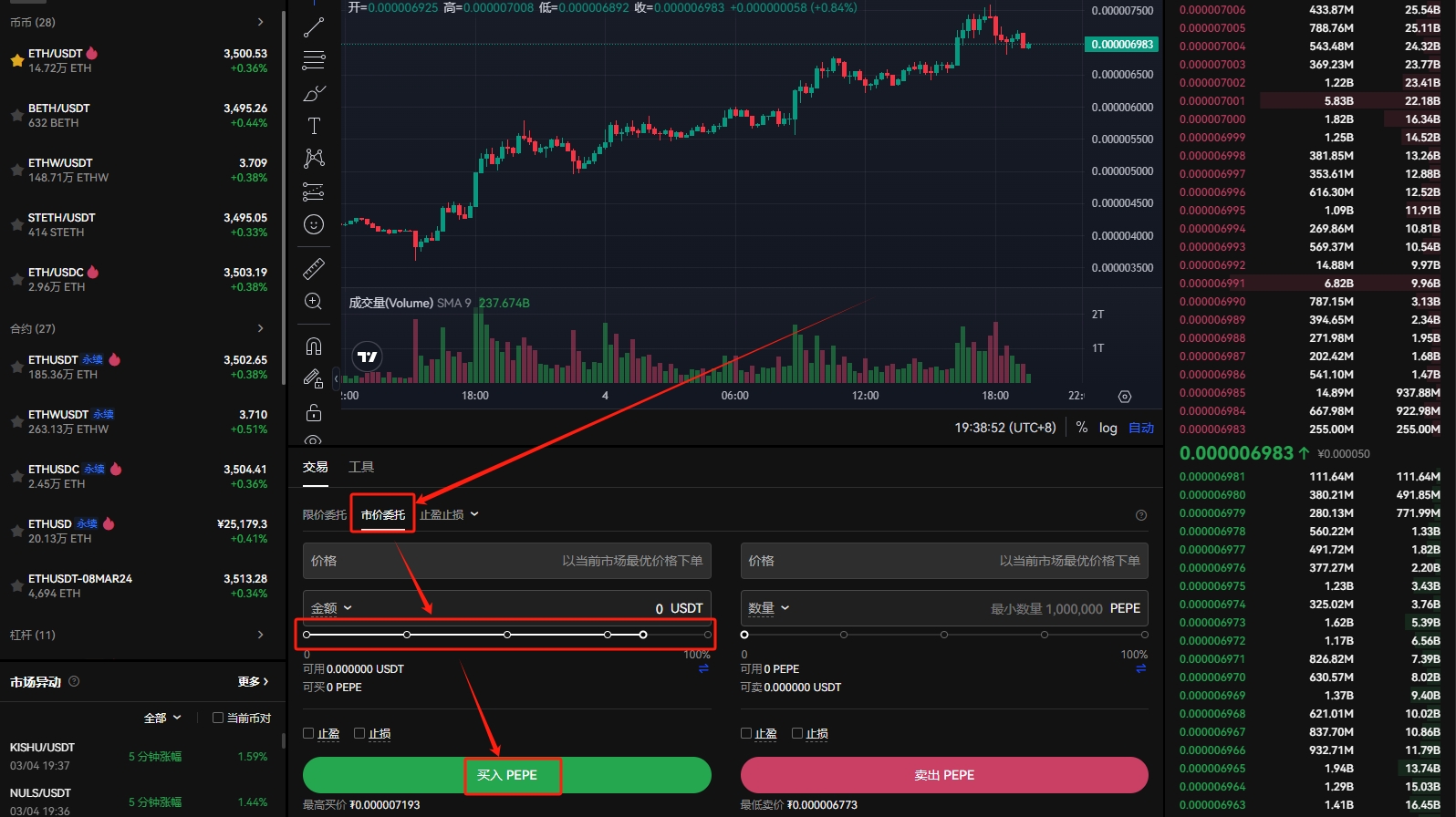Screen dimensions: 1456x817
Task: Select bid price 0.000006981 in order book
Action: [1212, 477]
